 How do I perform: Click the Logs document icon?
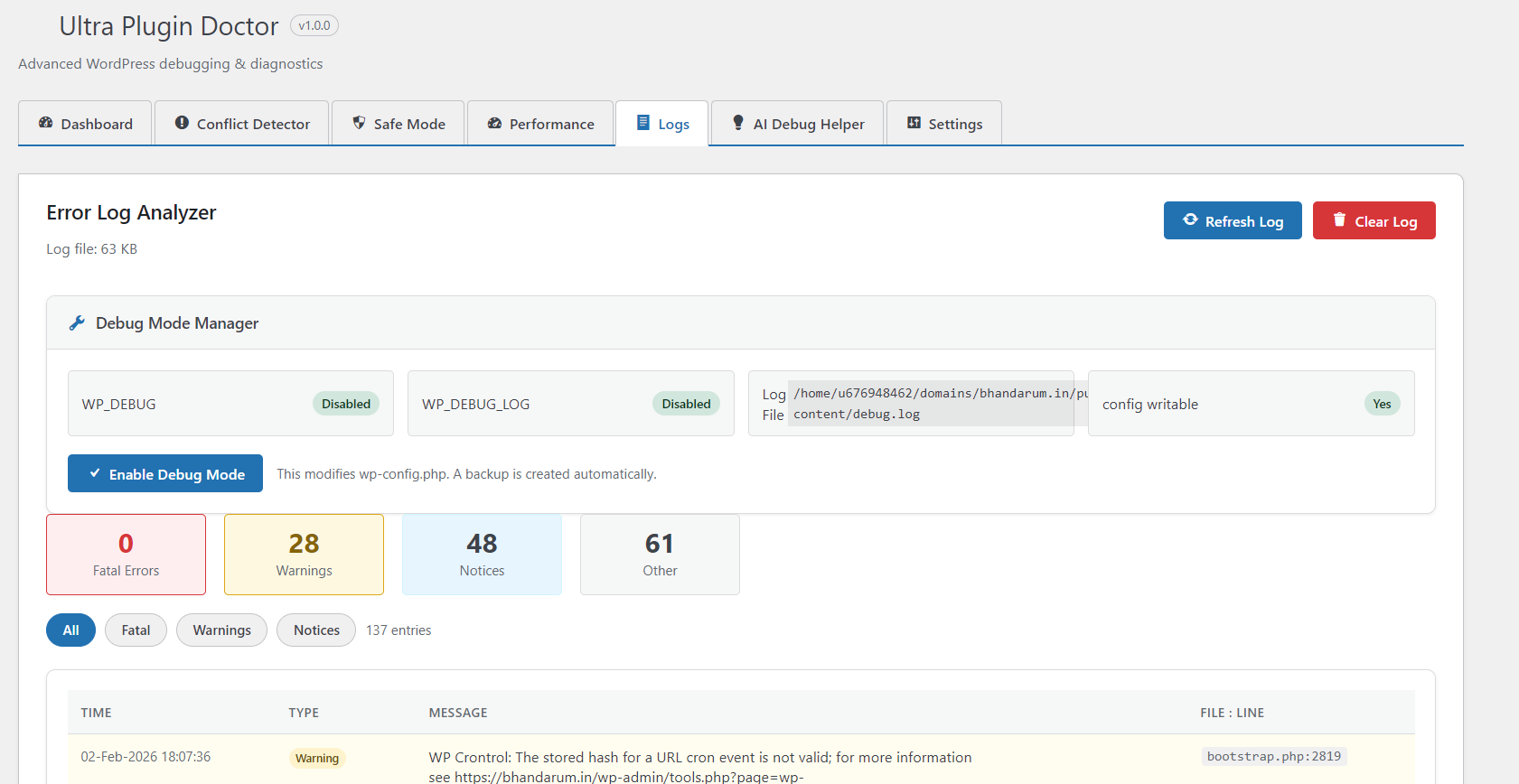click(x=643, y=123)
